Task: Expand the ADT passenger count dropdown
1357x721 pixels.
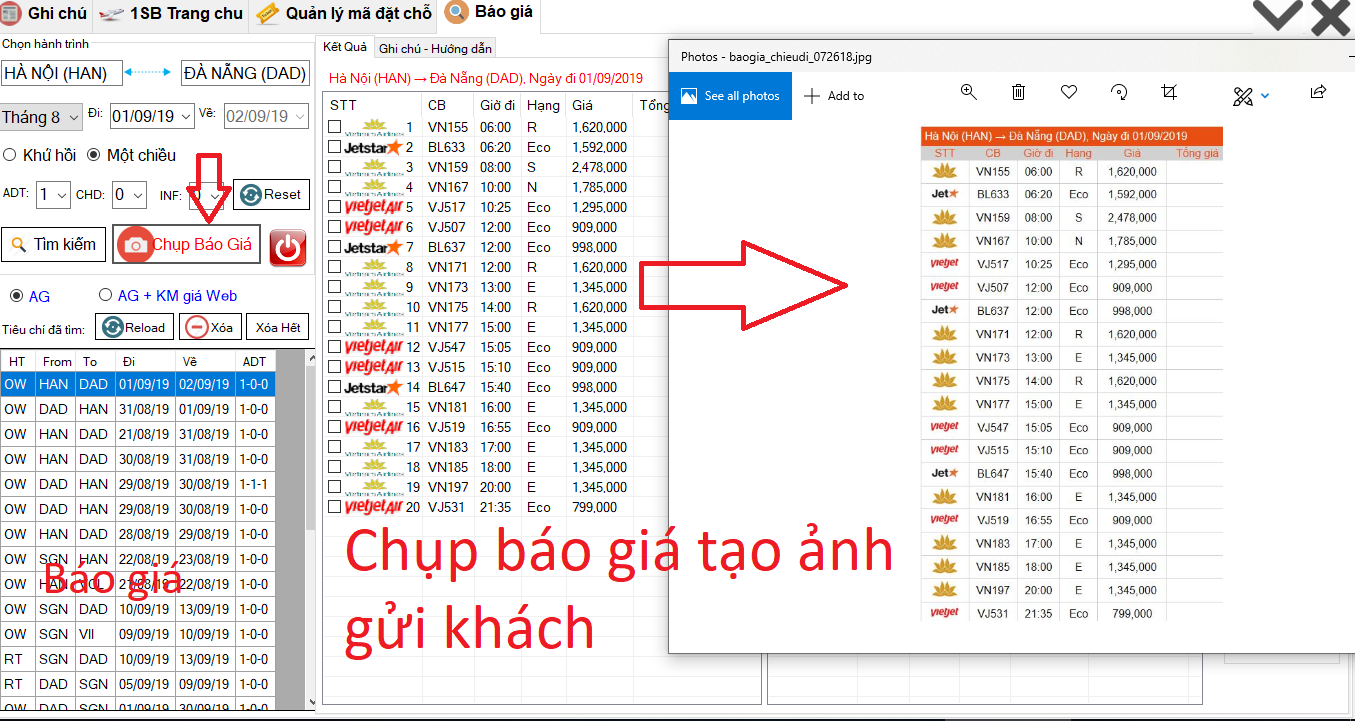Action: [x=53, y=194]
